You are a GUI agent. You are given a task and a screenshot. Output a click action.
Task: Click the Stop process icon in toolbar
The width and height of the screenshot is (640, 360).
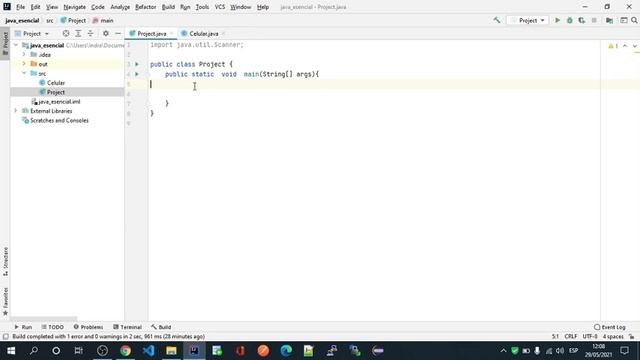coord(594,20)
